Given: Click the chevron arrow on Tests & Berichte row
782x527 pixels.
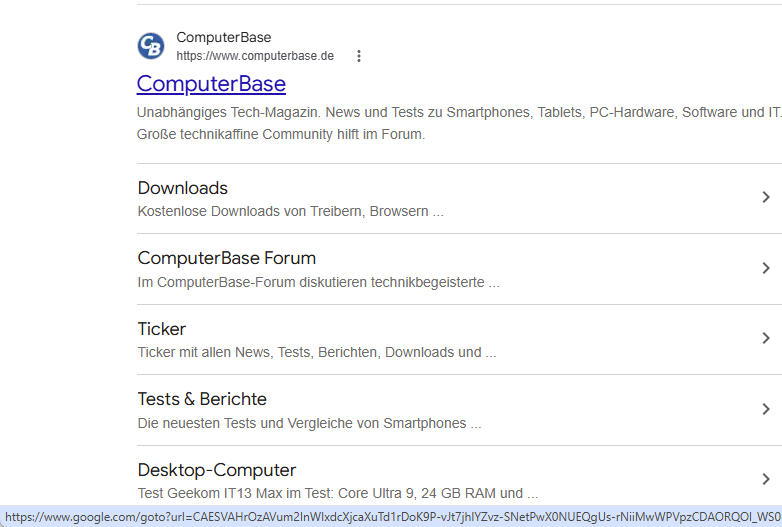Looking at the screenshot, I should pos(766,409).
